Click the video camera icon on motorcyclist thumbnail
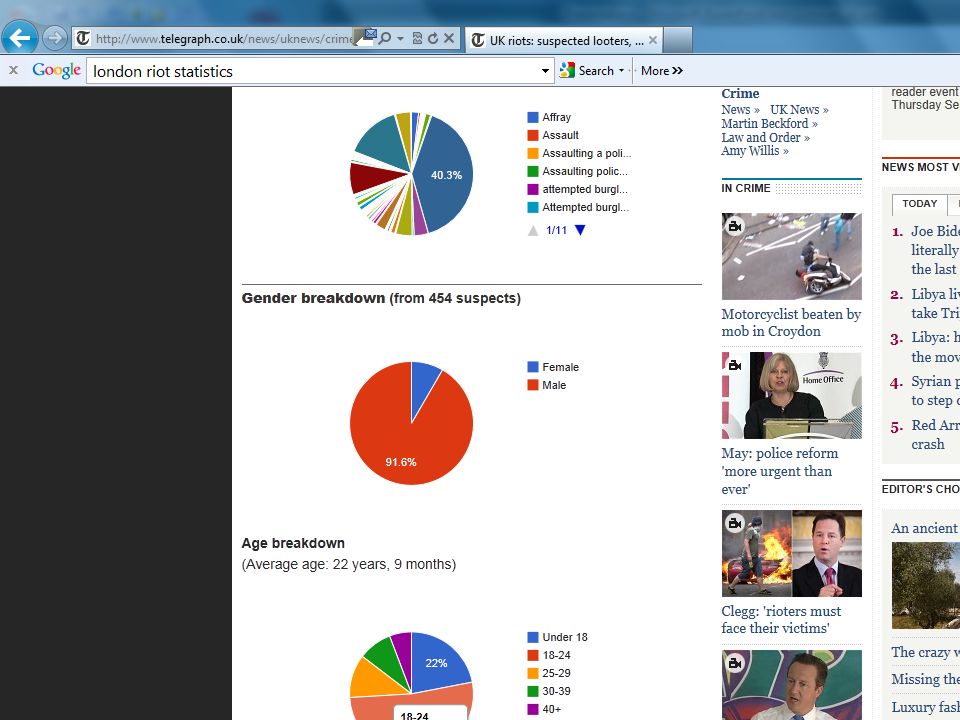This screenshot has height=720, width=960. pos(734,227)
